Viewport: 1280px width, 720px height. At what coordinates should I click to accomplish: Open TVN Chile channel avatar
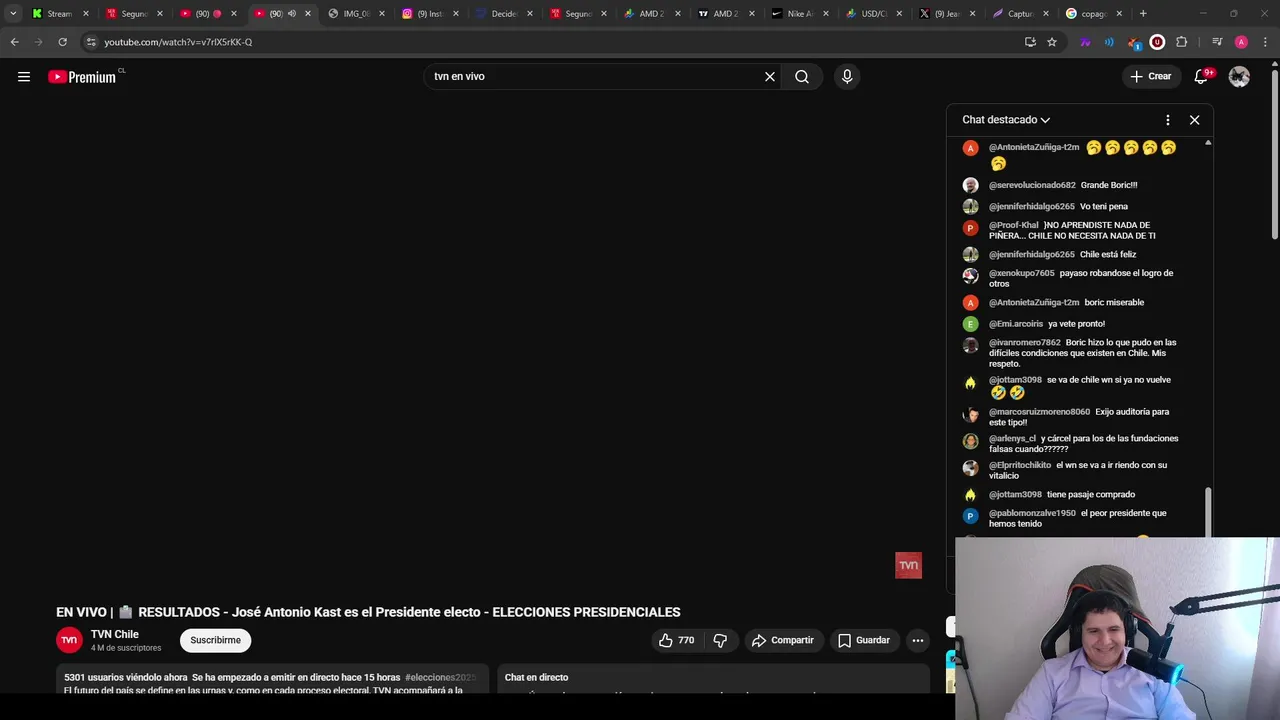pyautogui.click(x=69, y=640)
